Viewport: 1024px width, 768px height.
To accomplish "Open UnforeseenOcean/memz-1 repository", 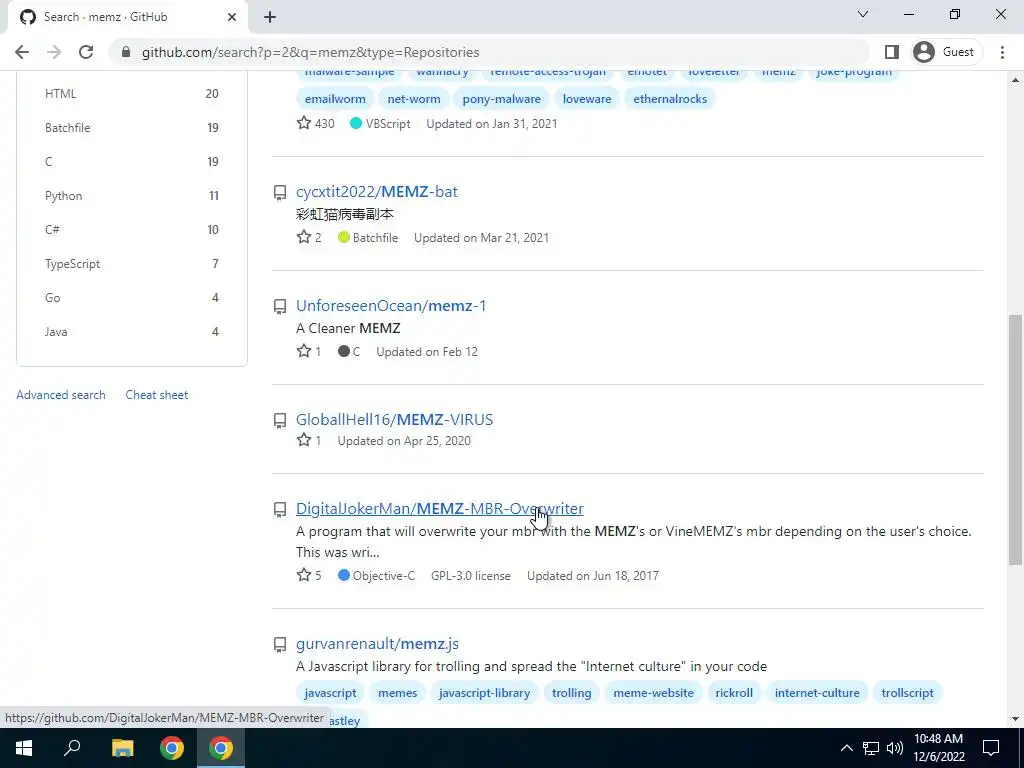I will tap(391, 306).
